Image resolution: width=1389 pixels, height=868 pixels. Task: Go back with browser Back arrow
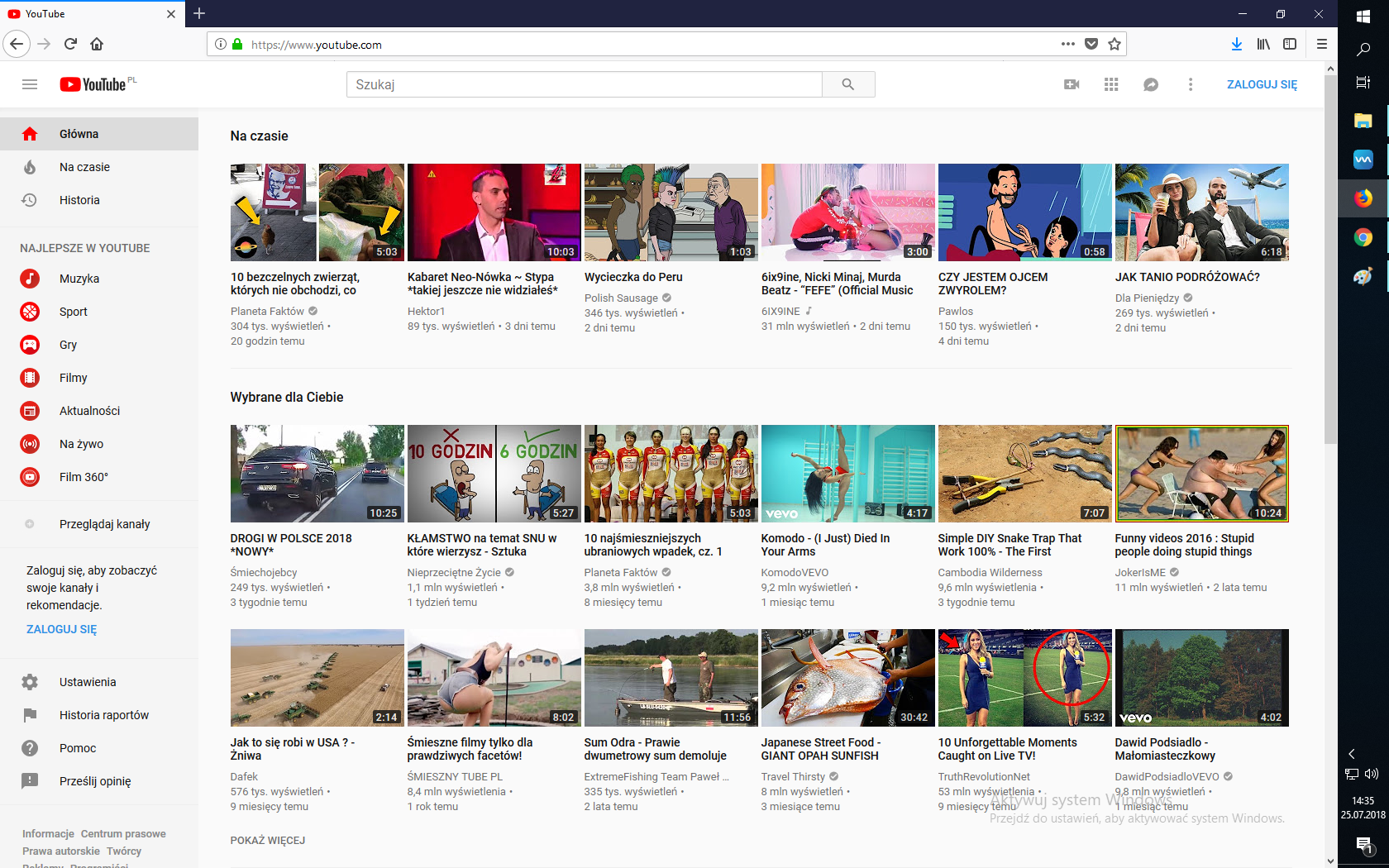click(x=17, y=44)
